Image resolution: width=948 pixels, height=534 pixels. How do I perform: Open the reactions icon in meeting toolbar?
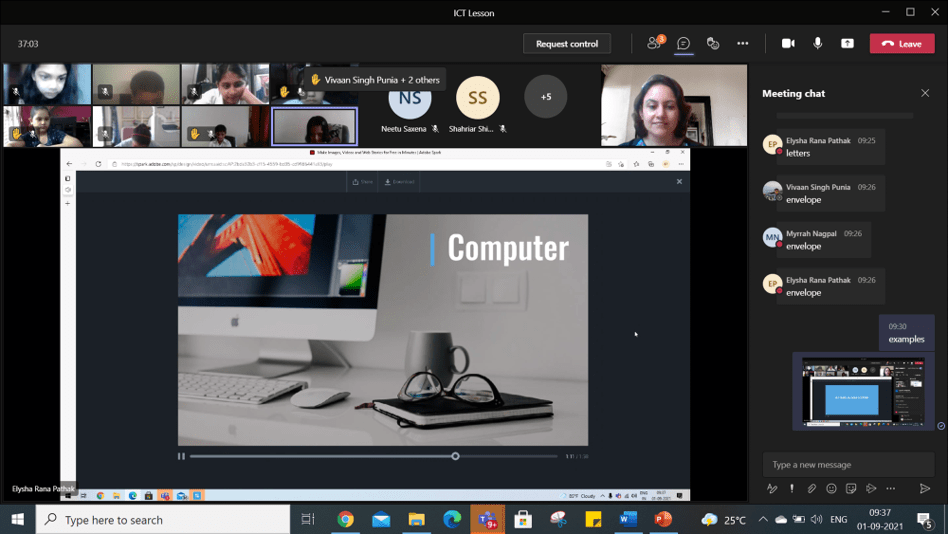pyautogui.click(x=713, y=43)
